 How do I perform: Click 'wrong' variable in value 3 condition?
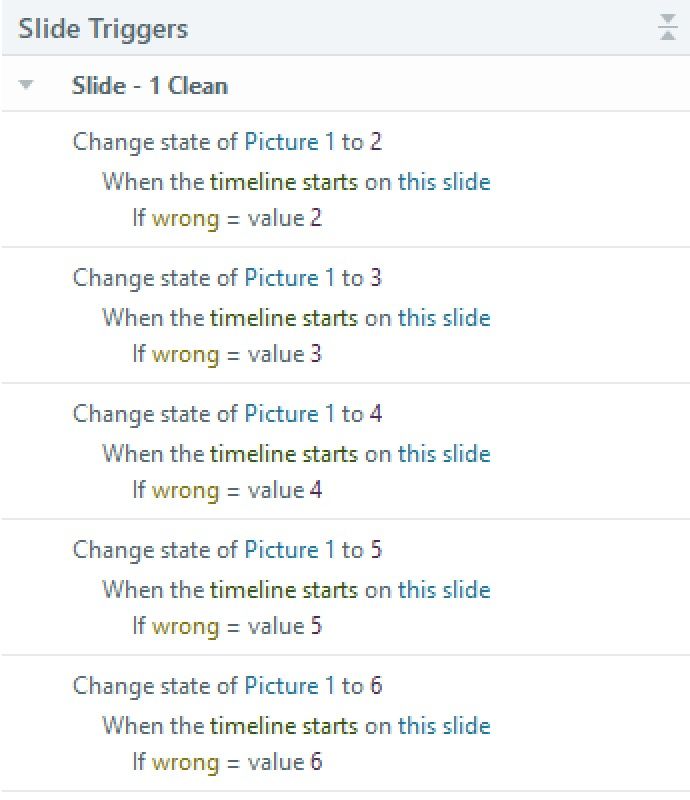[185, 354]
